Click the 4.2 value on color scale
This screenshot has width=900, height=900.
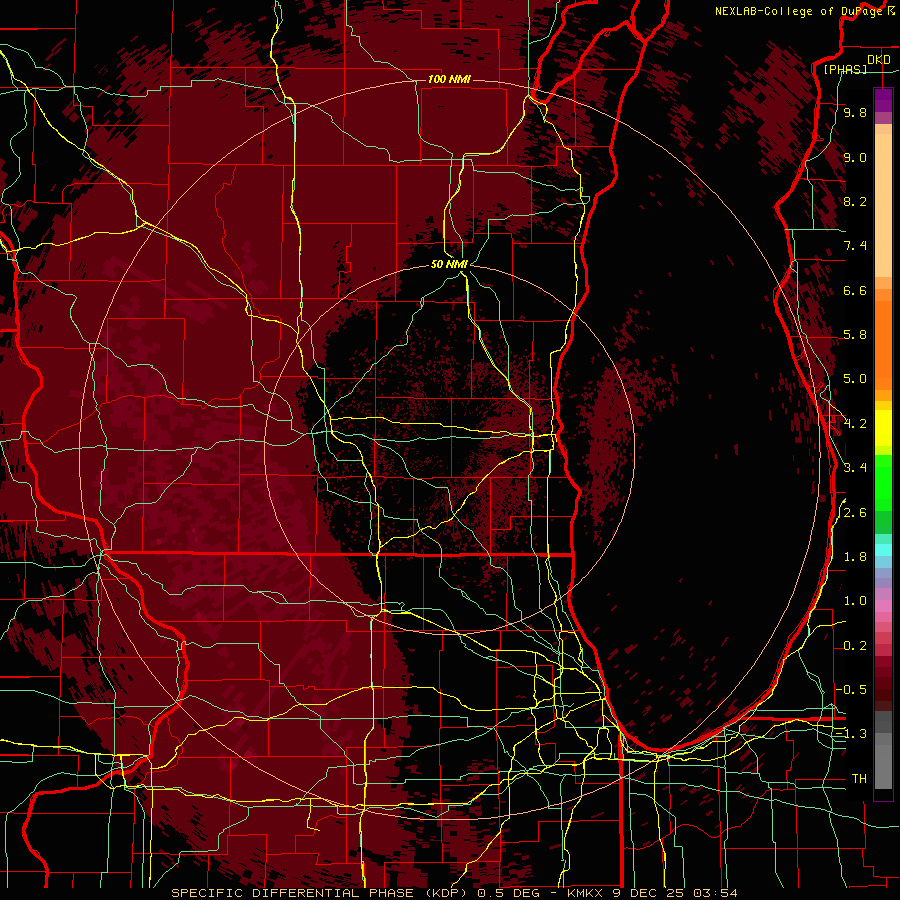(855, 424)
